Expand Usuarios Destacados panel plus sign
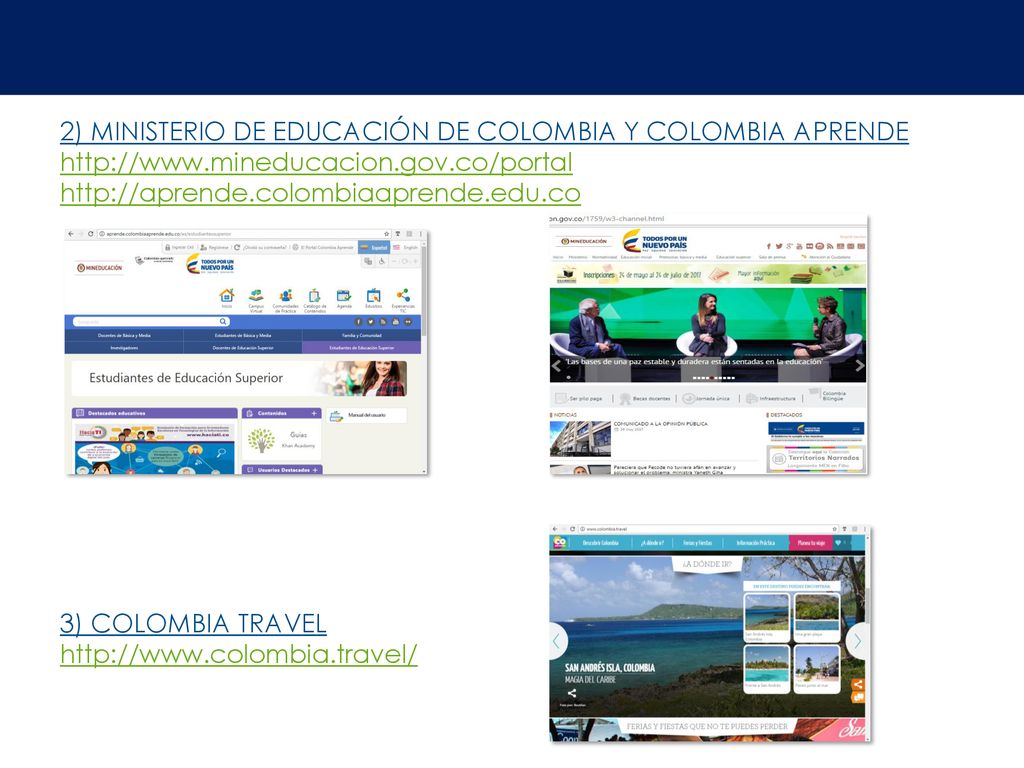 click(x=315, y=470)
